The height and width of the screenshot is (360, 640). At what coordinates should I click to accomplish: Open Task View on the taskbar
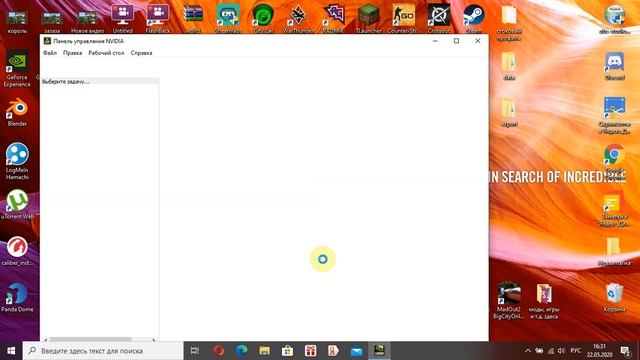click(195, 351)
